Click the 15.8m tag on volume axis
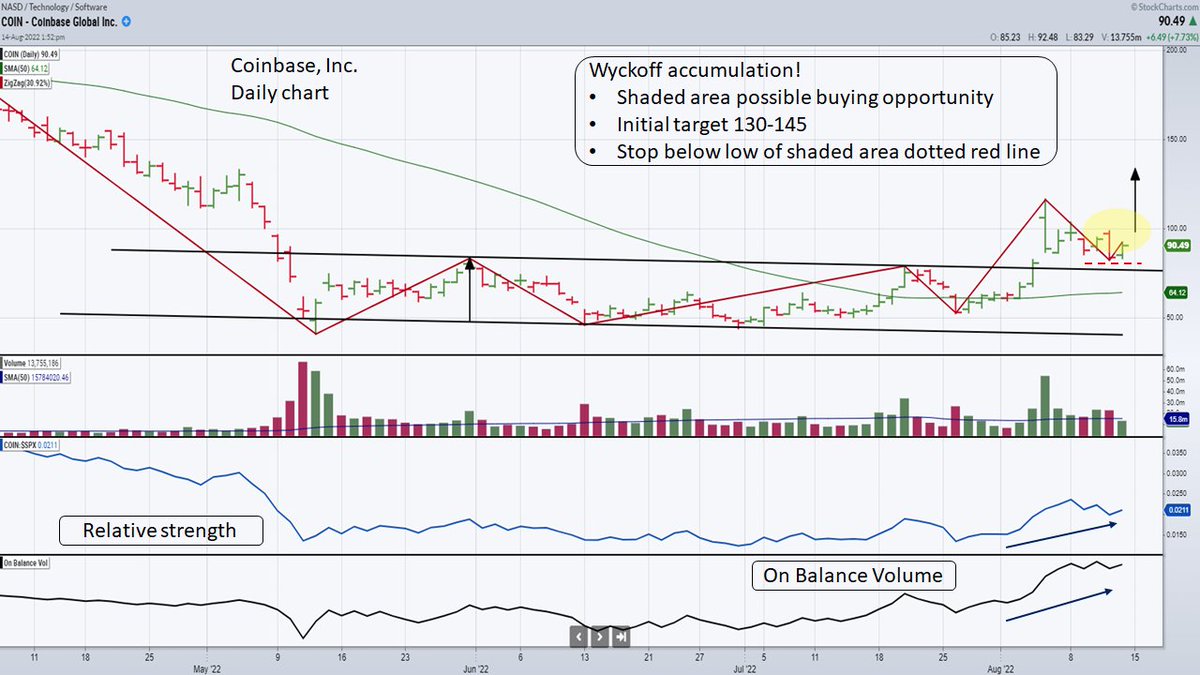Viewport: 1200px width, 675px height. pyautogui.click(x=1177, y=421)
